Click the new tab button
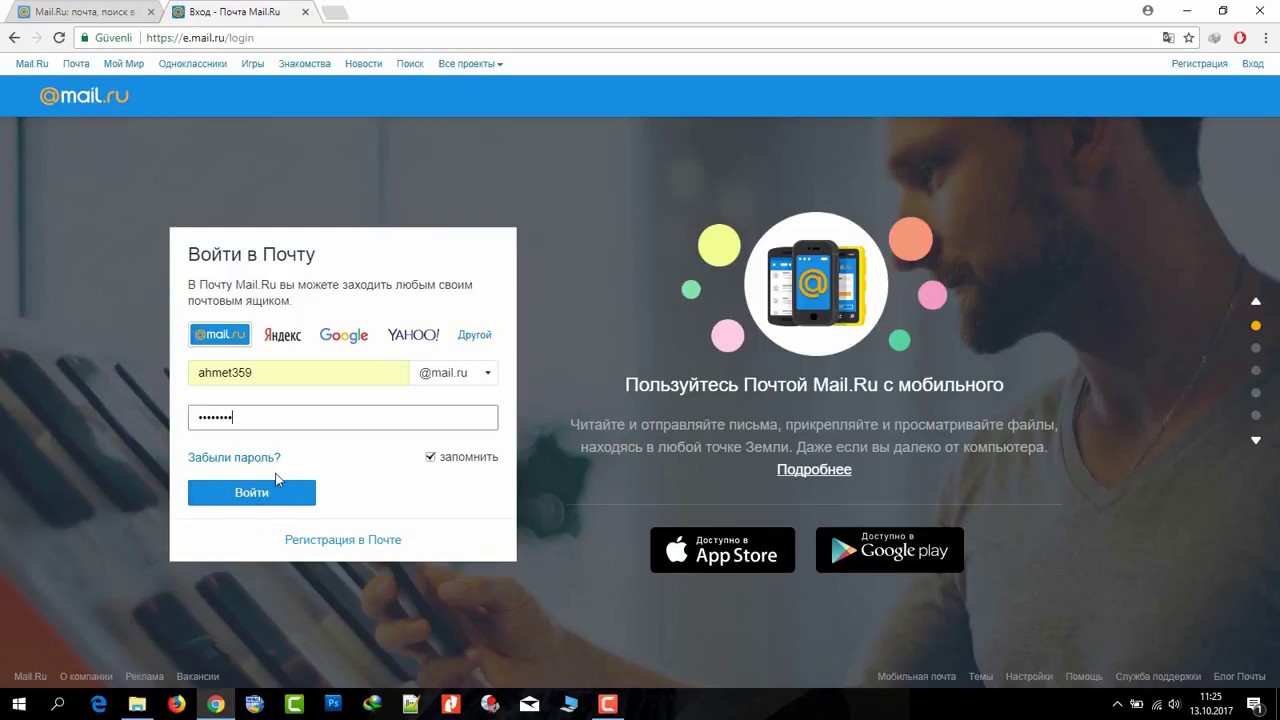 pyautogui.click(x=335, y=12)
